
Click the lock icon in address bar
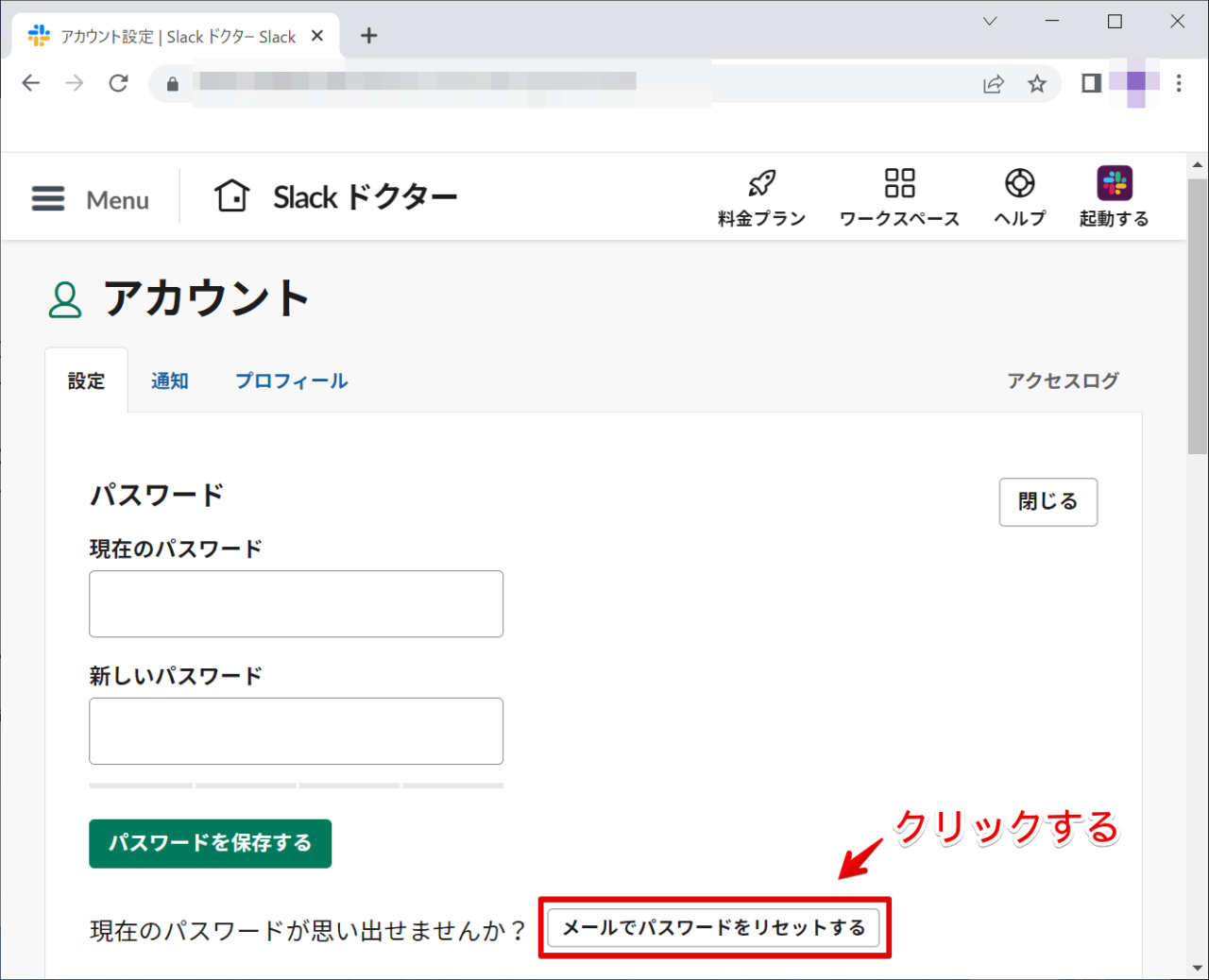click(172, 84)
